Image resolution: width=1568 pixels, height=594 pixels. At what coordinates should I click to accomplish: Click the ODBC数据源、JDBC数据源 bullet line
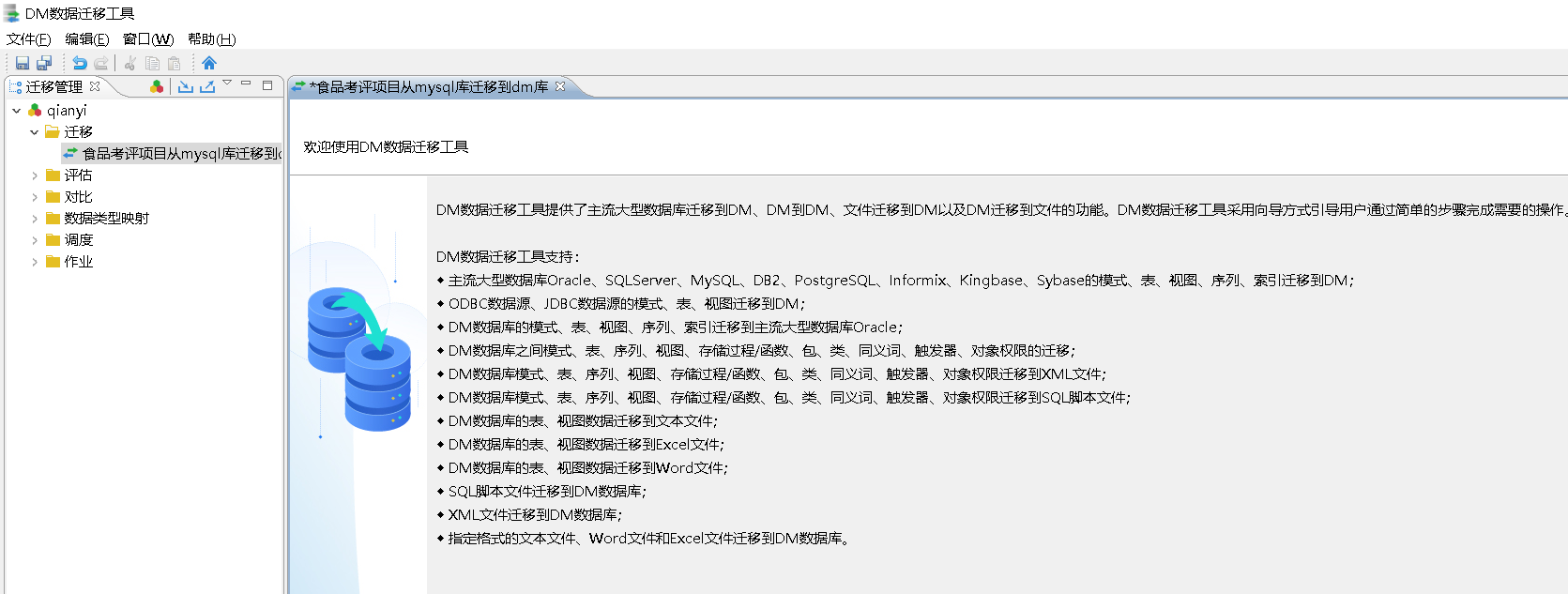click(x=621, y=304)
